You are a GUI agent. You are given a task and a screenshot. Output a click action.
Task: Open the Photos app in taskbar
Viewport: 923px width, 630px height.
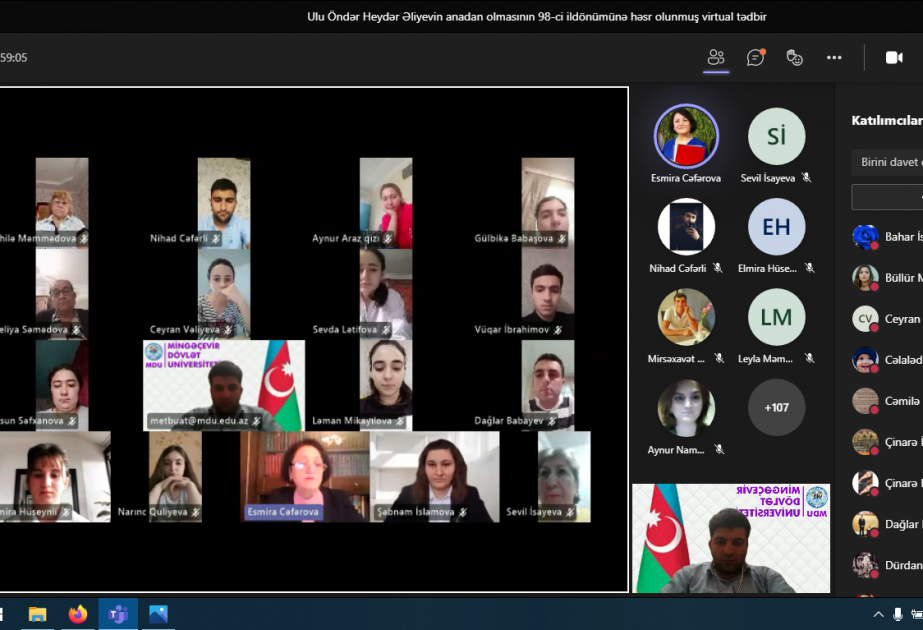tap(158, 614)
